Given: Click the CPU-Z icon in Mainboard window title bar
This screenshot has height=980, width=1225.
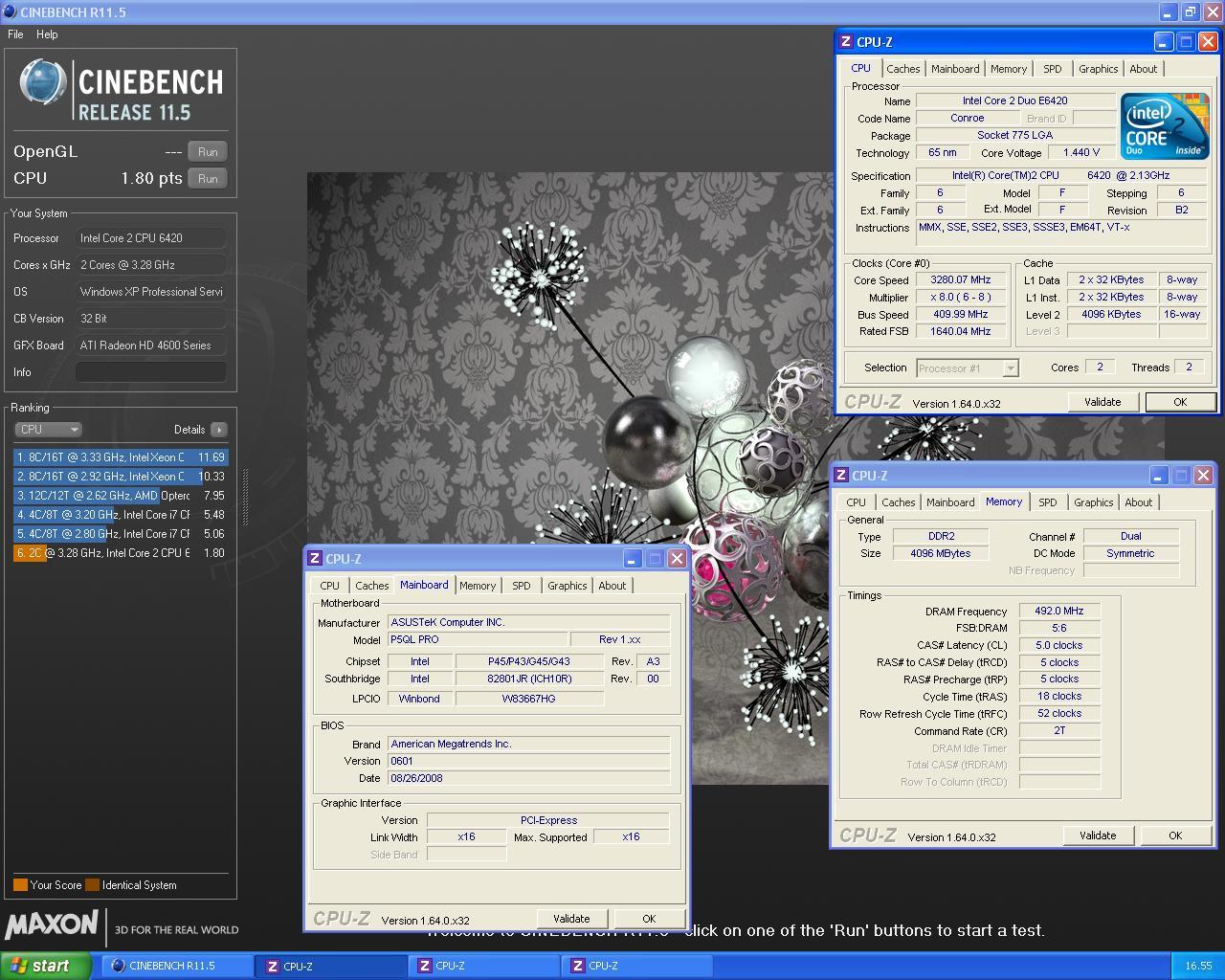Looking at the screenshot, I should point(315,559).
